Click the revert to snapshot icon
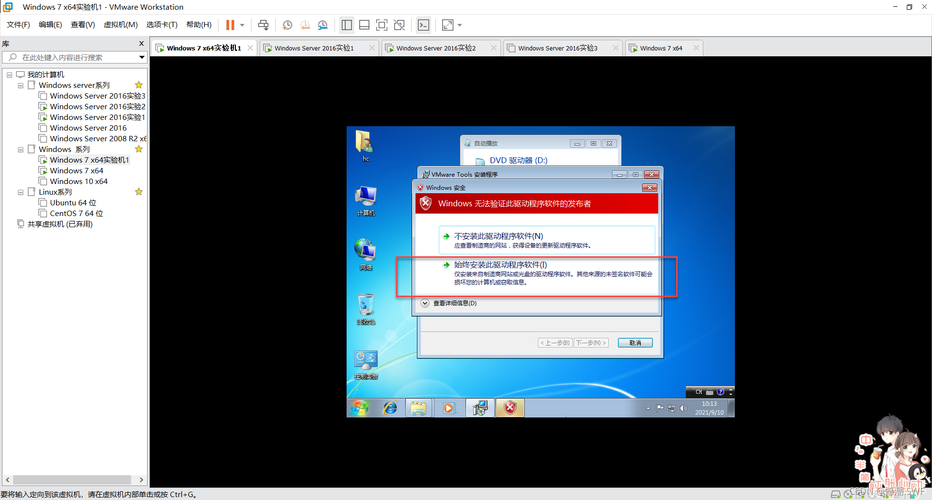Screen dimensions: 932x500 point(305,25)
